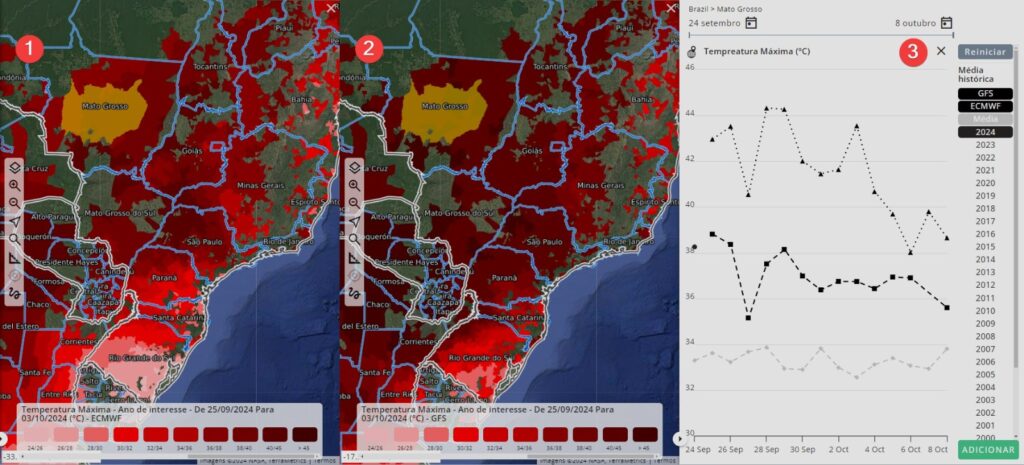Click the Reiniciar button
Image resolution: width=1024 pixels, height=465 pixels.
pyautogui.click(x=985, y=52)
